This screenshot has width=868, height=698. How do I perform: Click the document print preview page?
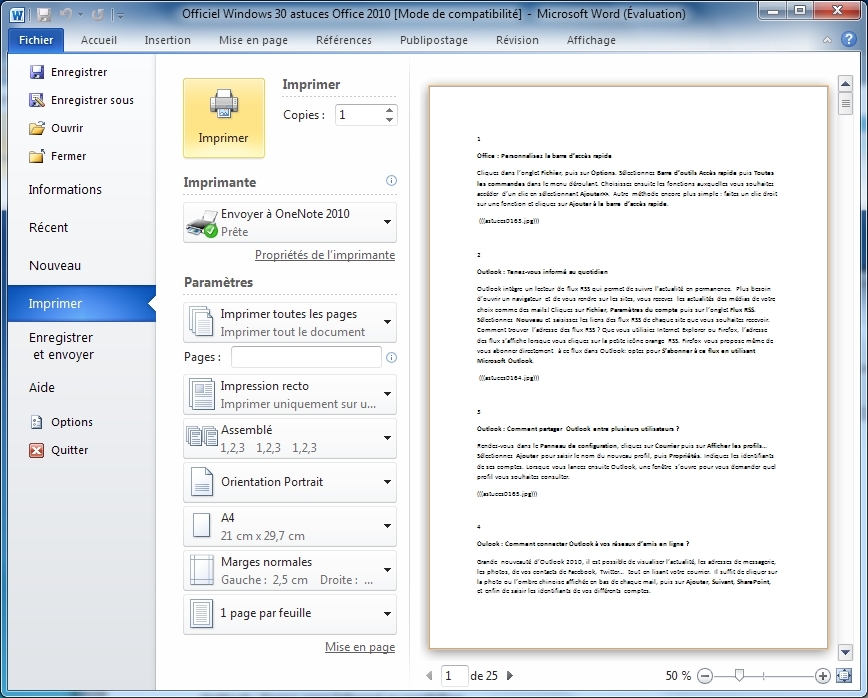pyautogui.click(x=628, y=368)
